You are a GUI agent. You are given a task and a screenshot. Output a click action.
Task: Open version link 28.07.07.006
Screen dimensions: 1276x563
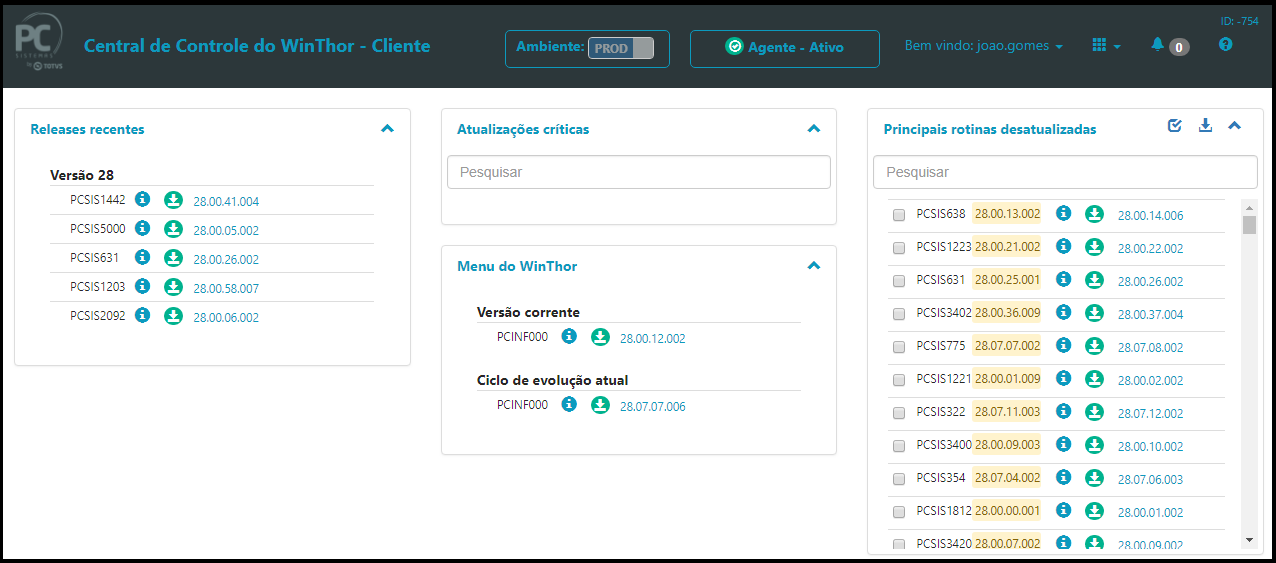tap(653, 407)
